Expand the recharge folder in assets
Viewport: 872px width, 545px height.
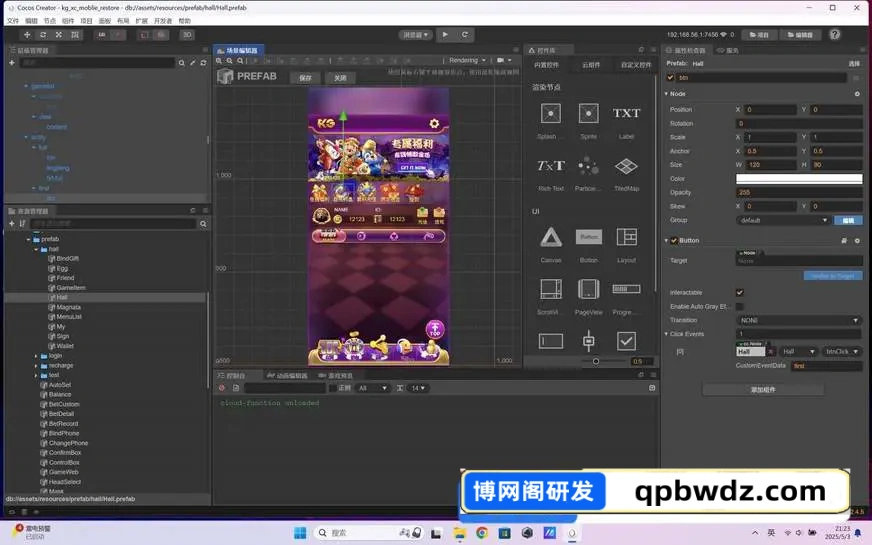[x=36, y=366]
